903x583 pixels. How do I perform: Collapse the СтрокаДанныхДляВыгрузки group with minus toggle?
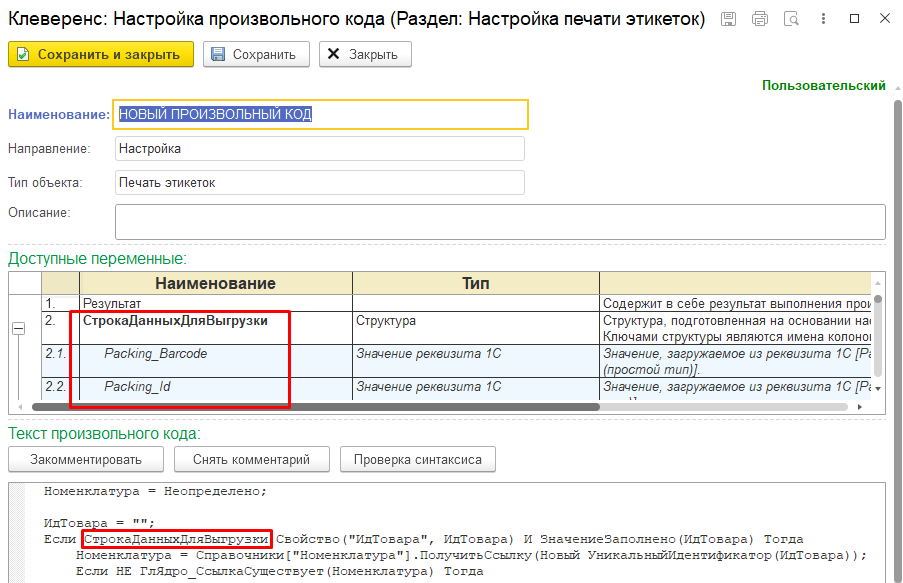tap(18, 328)
